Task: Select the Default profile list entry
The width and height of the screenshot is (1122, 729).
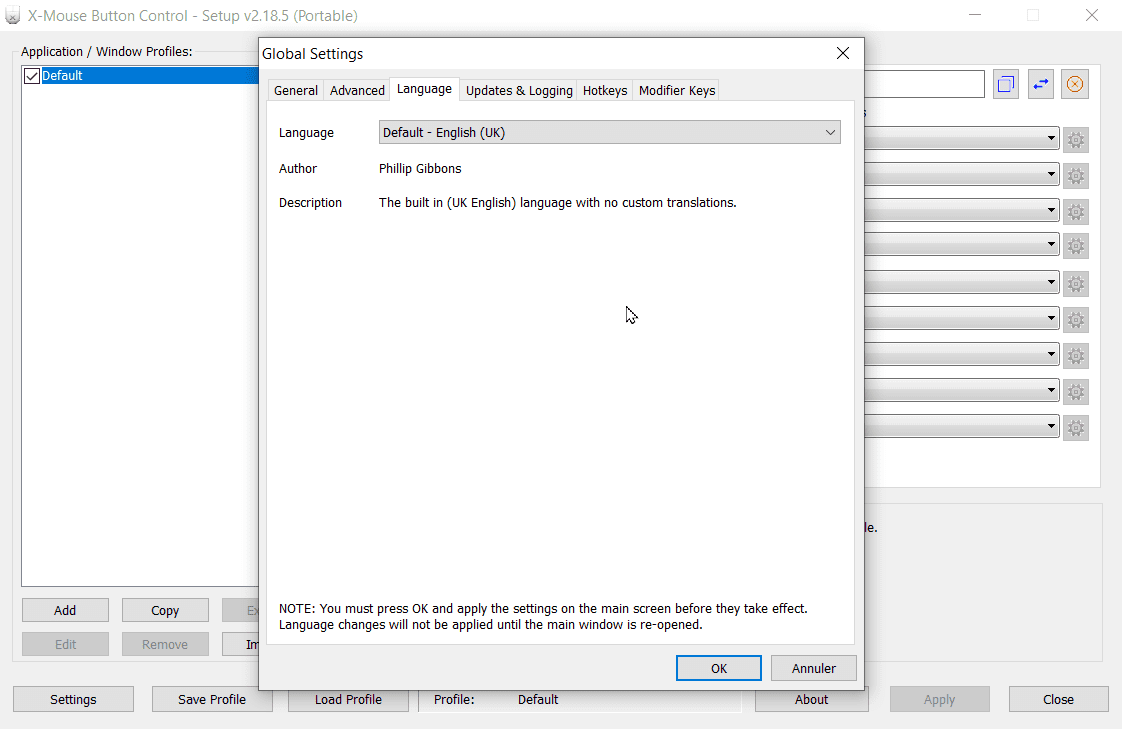Action: tap(140, 76)
